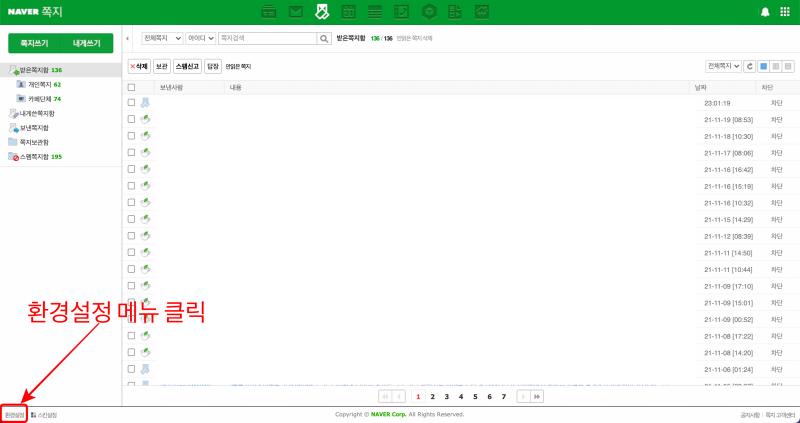Tick the select-all checkbox in the header row
The image size is (800, 423).
[131, 87]
